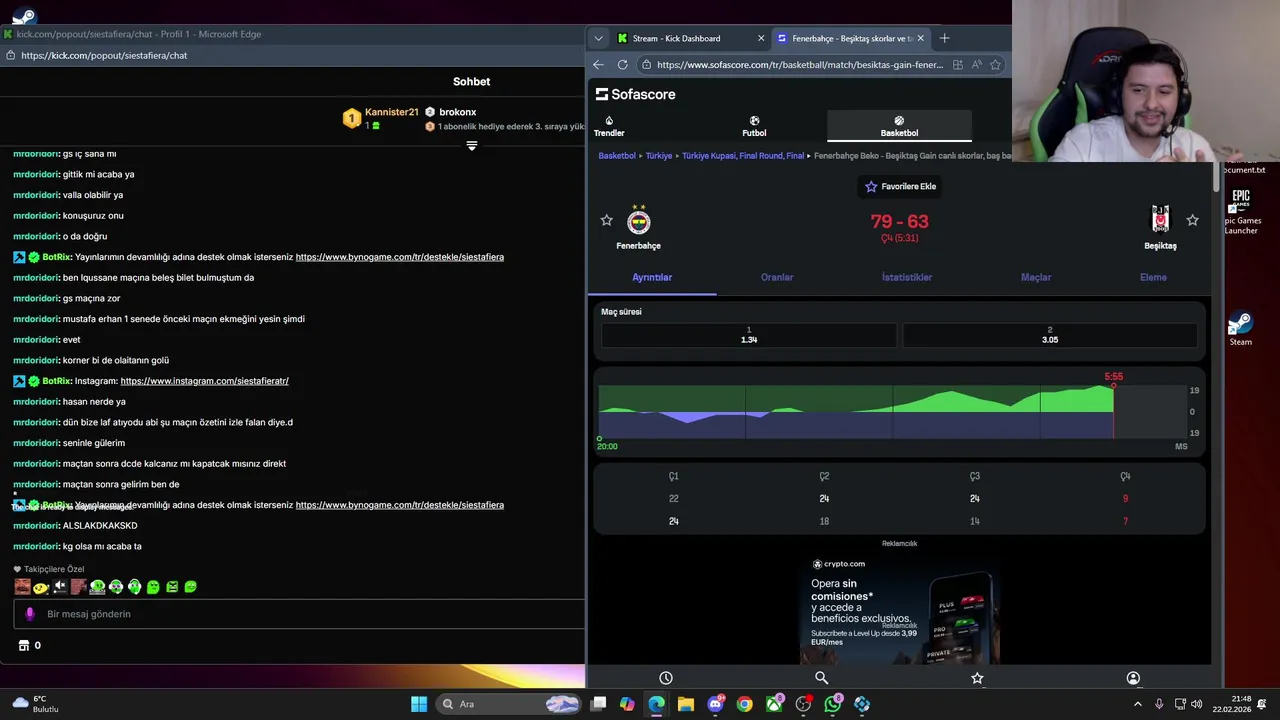Open the Steam desktop shortcut
Viewport: 1280px width, 720px height.
[x=1240, y=329]
